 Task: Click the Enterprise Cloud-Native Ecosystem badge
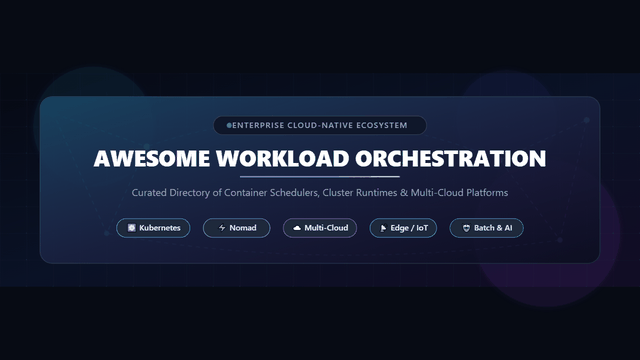[320, 125]
